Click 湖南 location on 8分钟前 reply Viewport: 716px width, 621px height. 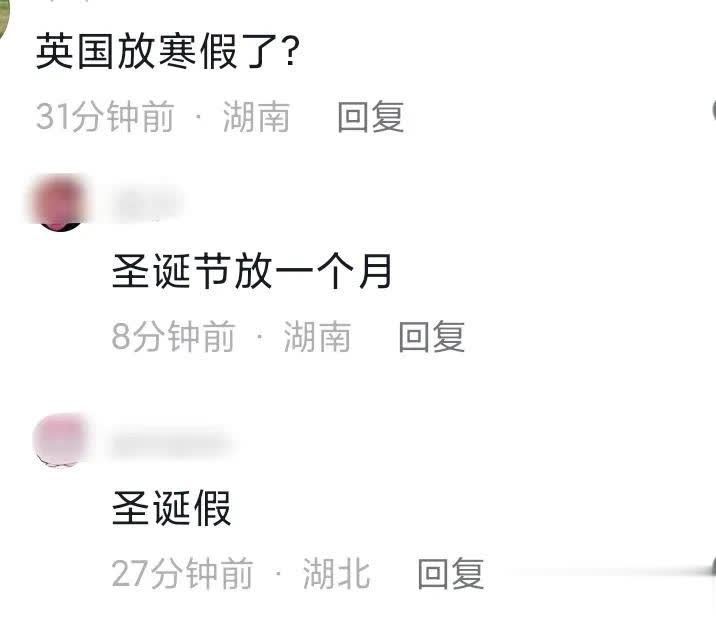coord(317,336)
